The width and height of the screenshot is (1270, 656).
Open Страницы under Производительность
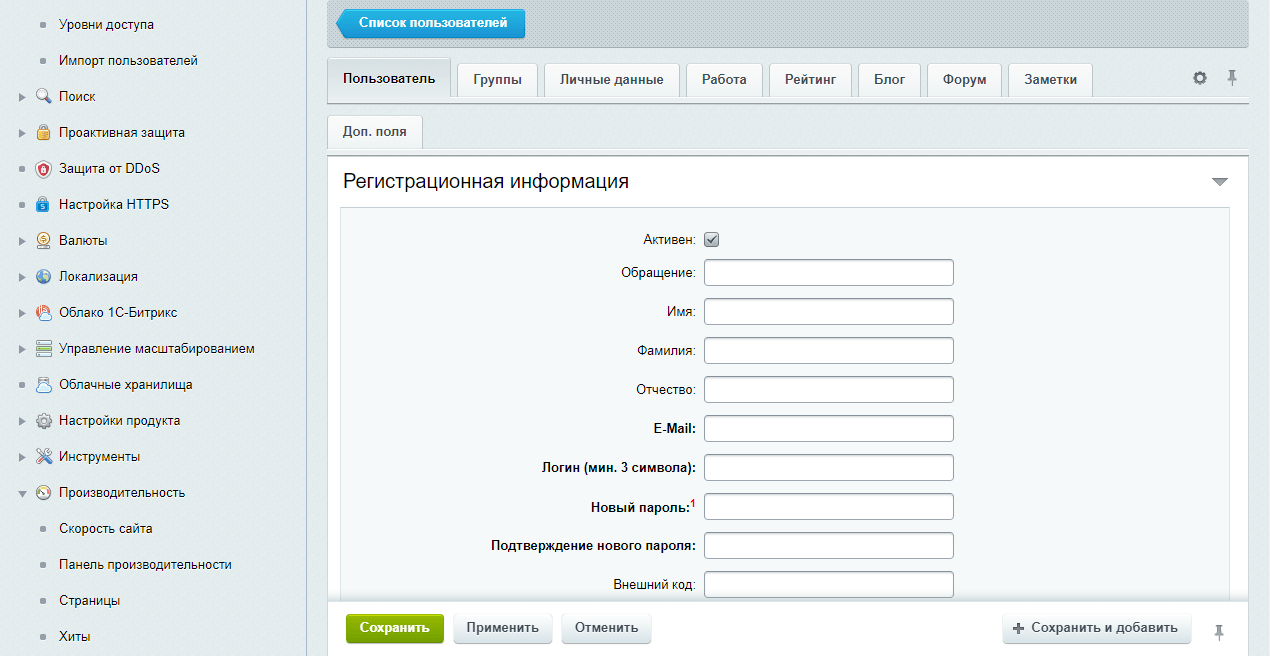coord(90,600)
